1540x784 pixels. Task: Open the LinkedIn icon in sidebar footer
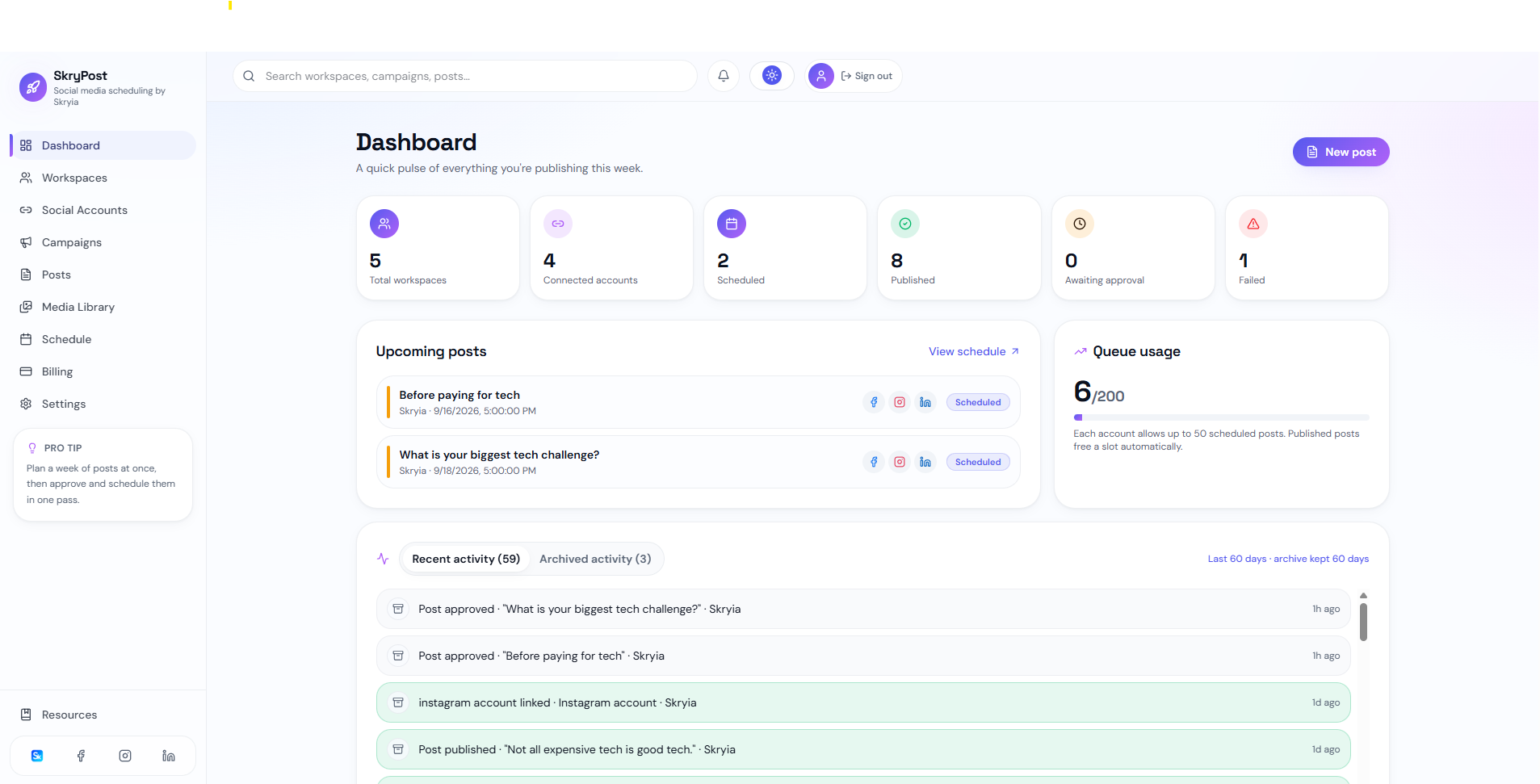[169, 756]
